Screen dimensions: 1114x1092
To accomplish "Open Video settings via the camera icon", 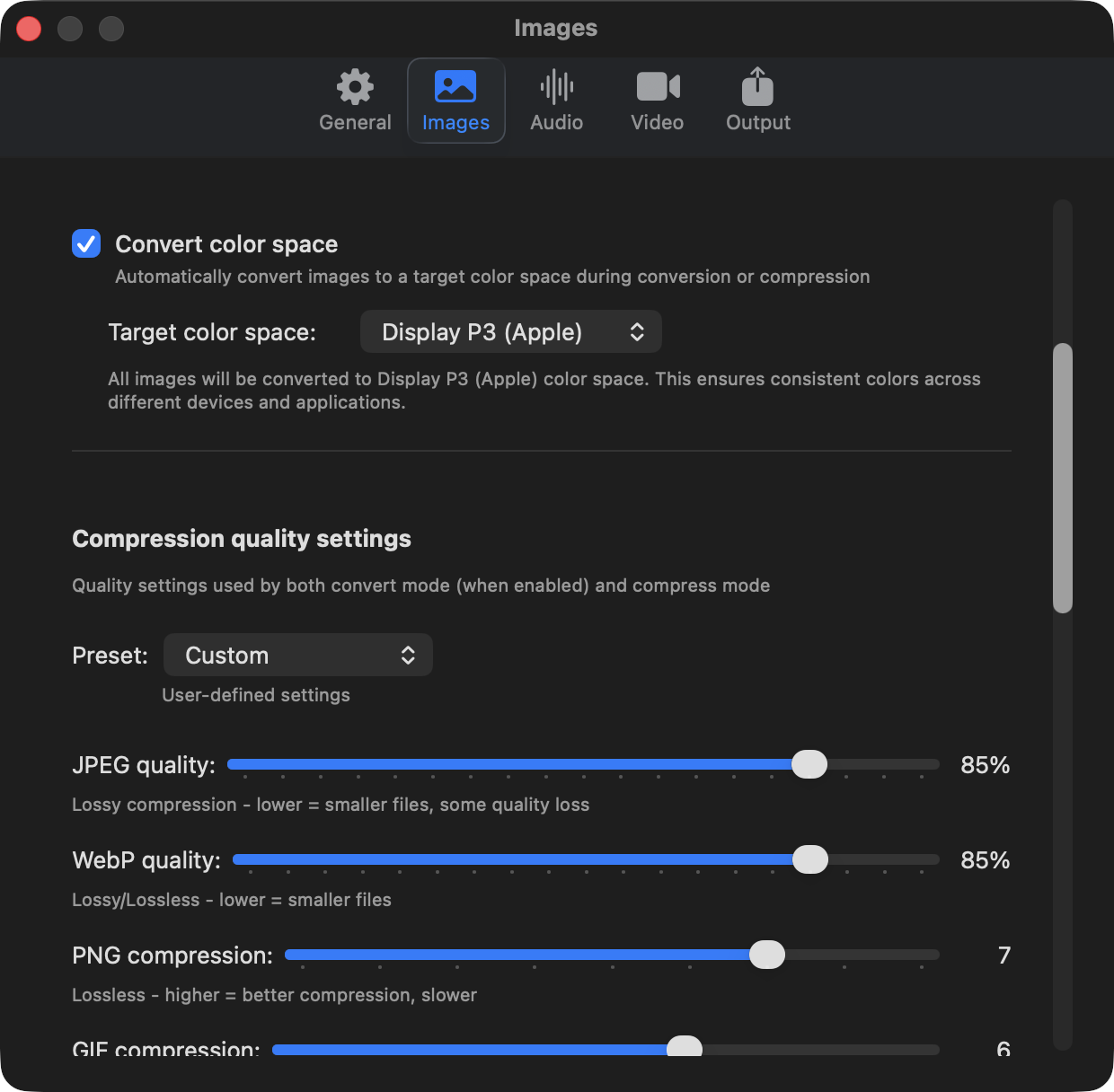I will (x=658, y=87).
